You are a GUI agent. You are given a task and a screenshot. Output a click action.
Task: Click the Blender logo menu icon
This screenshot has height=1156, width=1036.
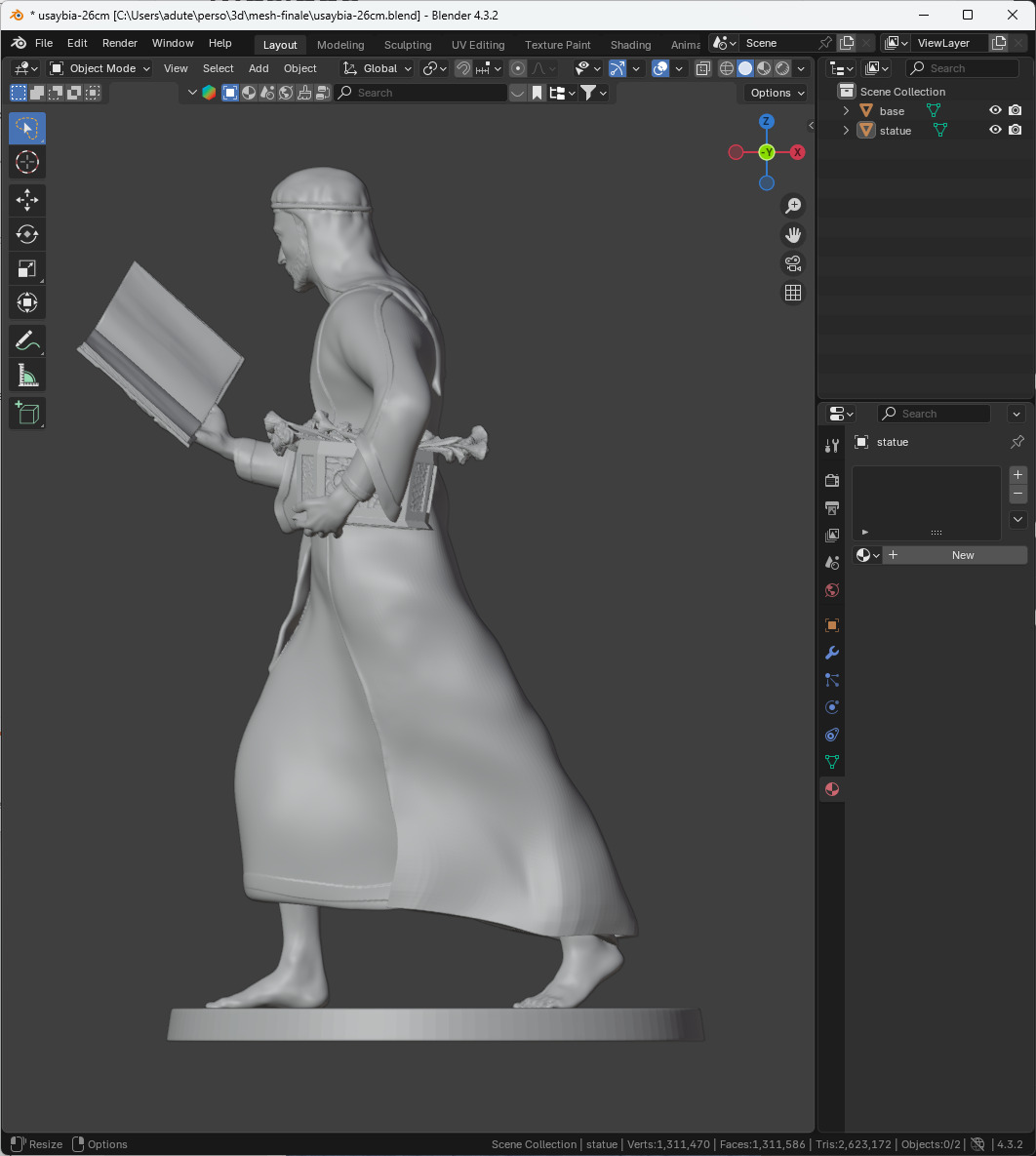pyautogui.click(x=19, y=43)
